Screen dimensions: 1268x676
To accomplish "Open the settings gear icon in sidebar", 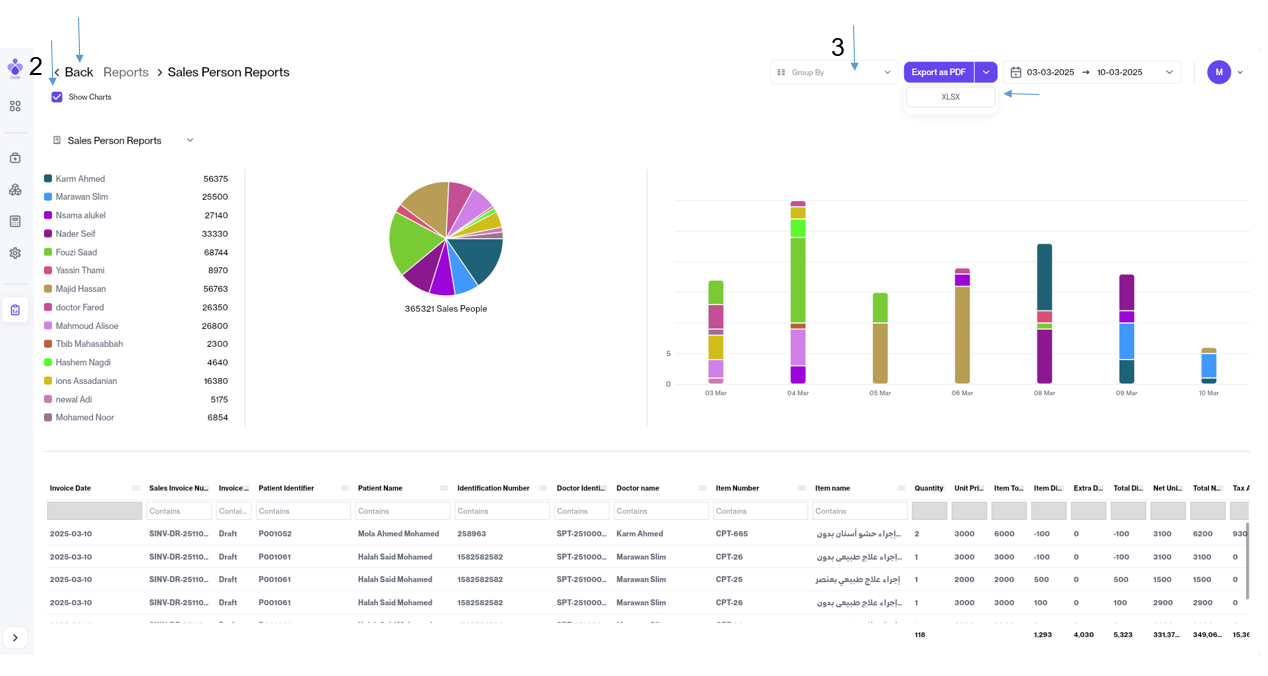I will point(15,253).
